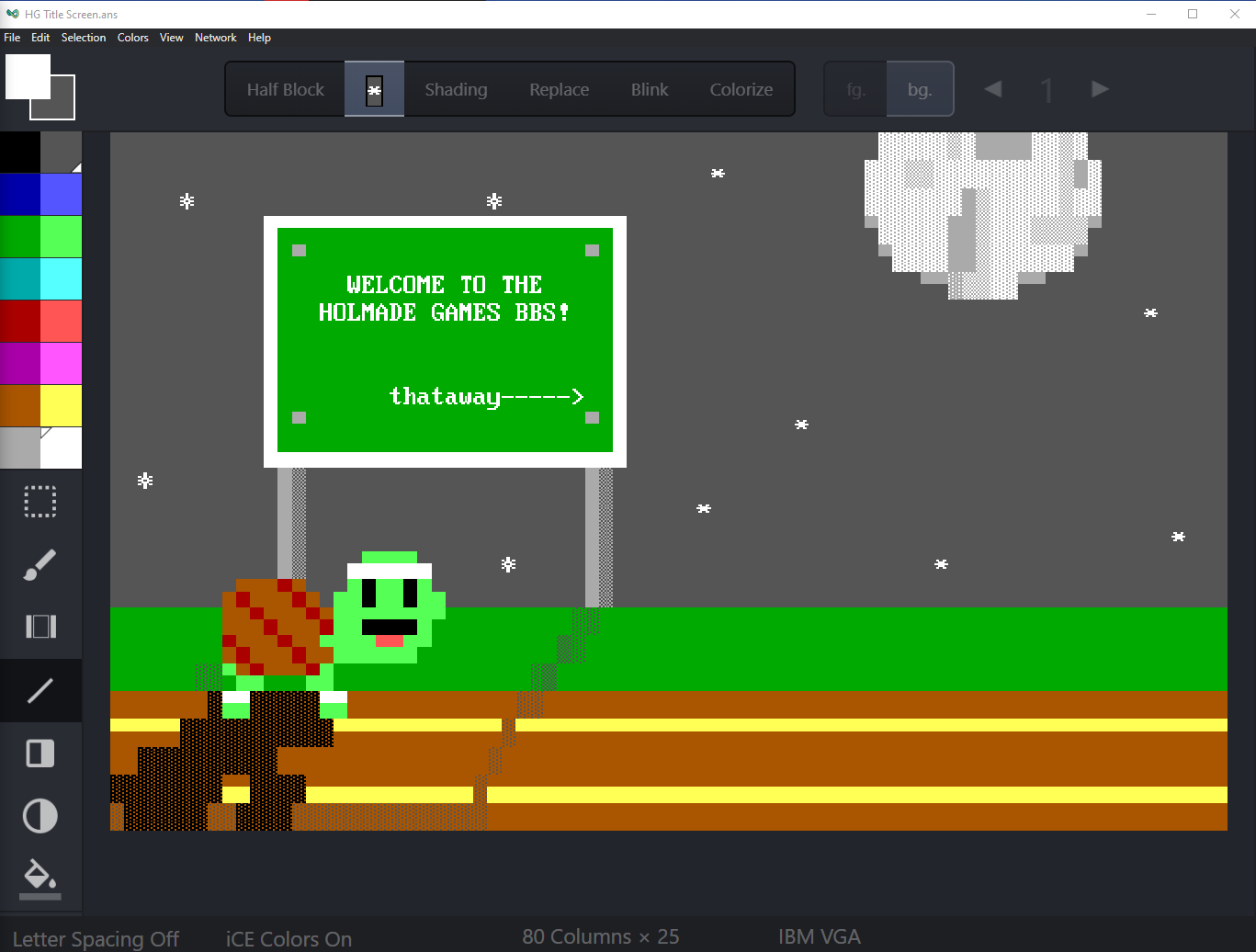
Task: Pick the bright magenta palette swatch
Action: pyautogui.click(x=61, y=364)
